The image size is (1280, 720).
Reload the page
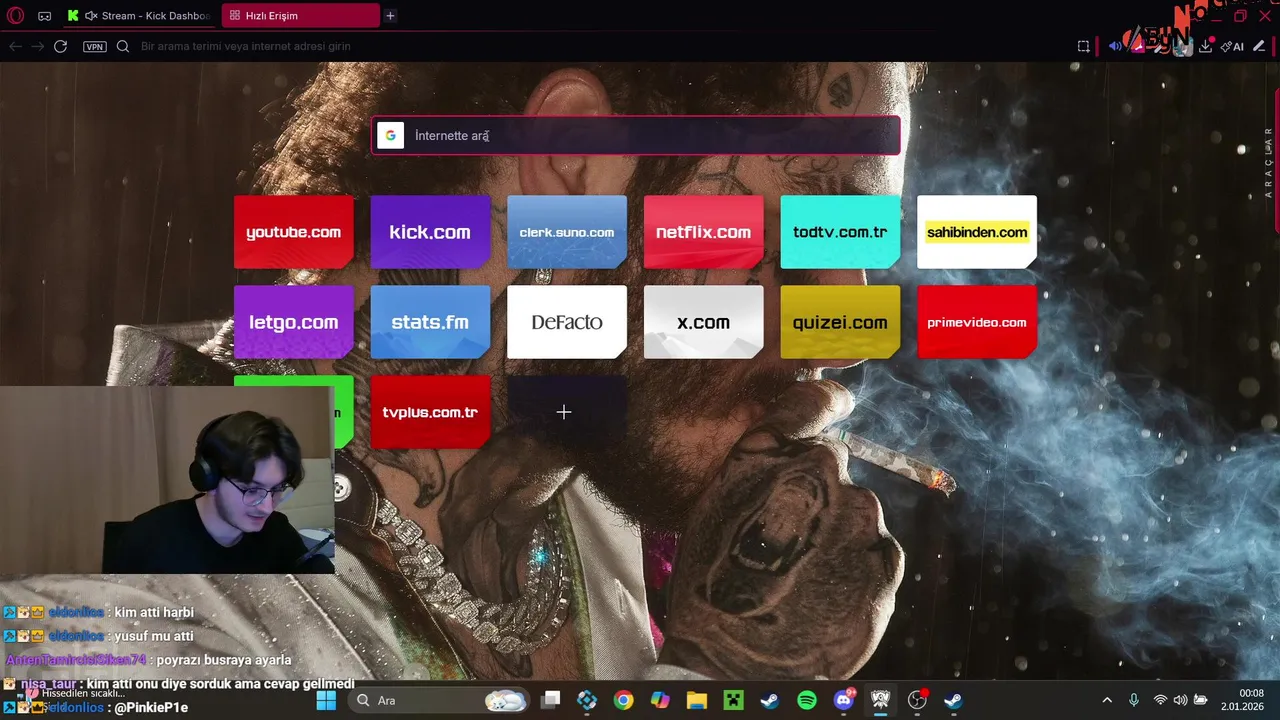(60, 46)
